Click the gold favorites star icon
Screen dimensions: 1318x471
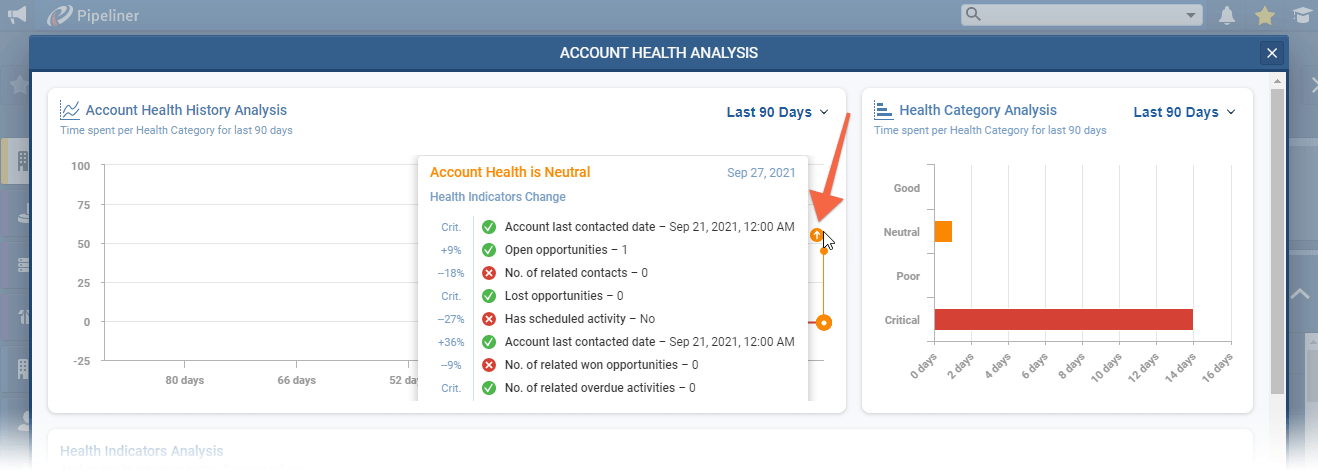(x=1265, y=15)
